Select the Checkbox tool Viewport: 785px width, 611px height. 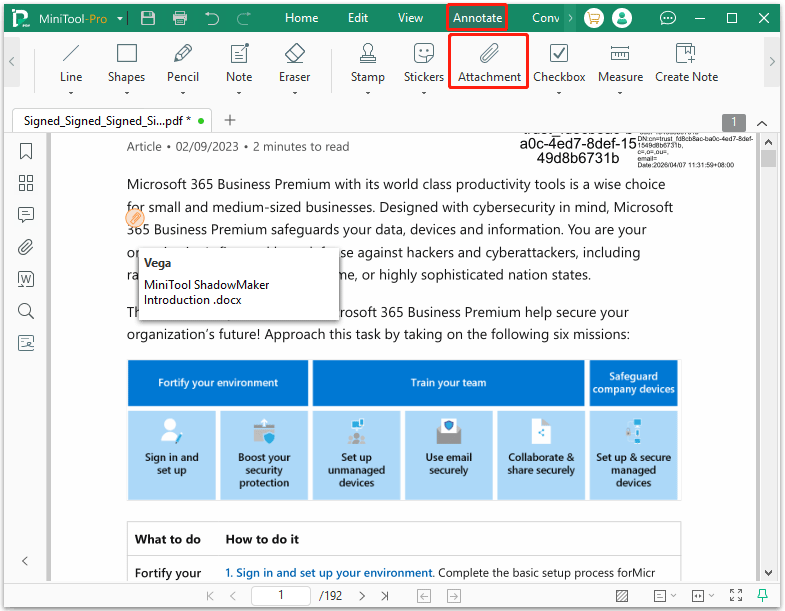[x=559, y=63]
